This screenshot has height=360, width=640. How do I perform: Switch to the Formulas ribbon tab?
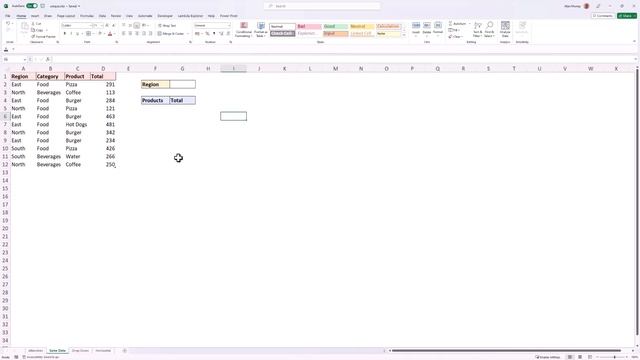87,16
